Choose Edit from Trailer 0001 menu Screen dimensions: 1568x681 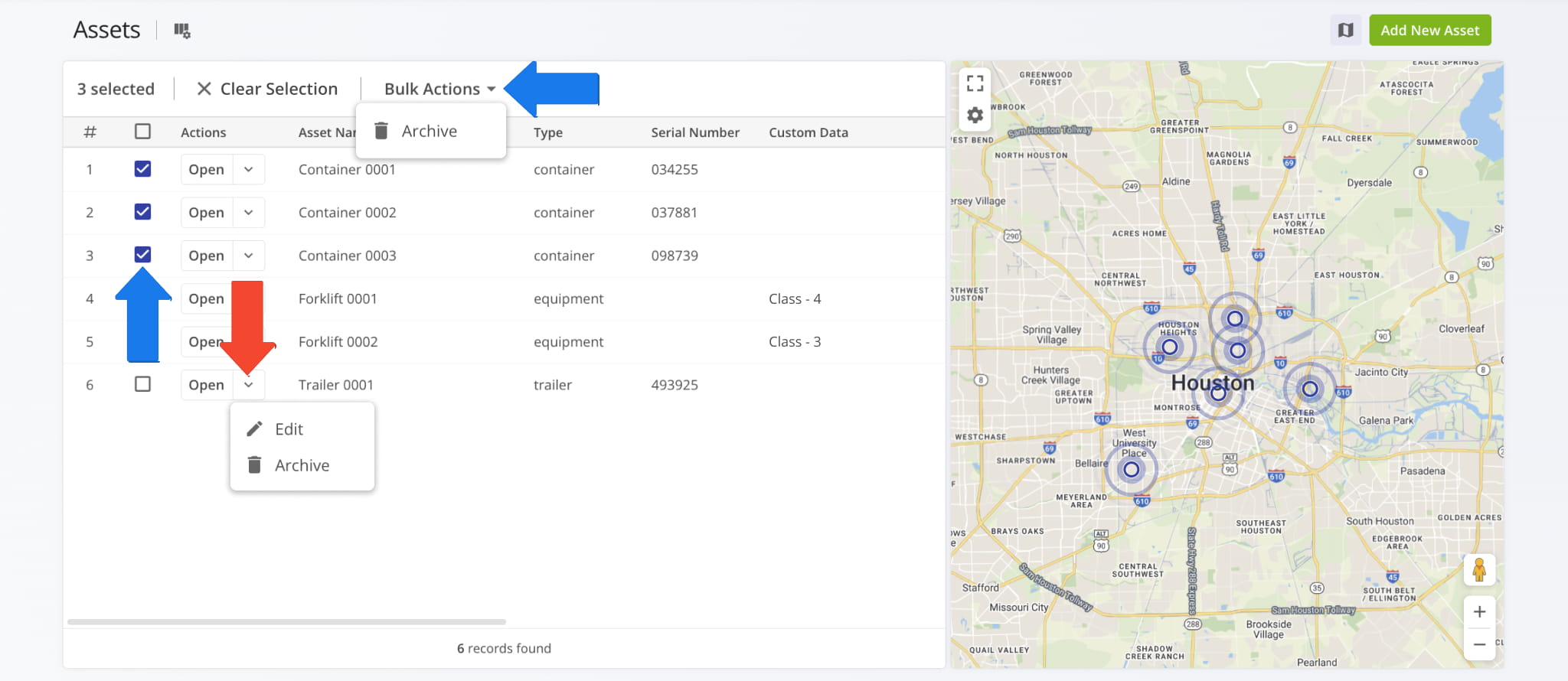coord(289,429)
